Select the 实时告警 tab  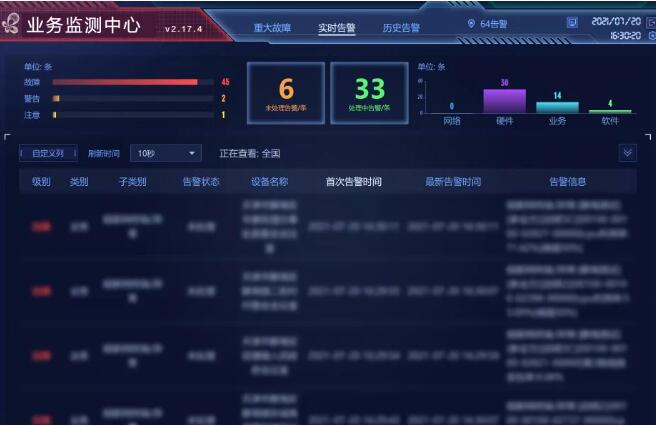(337, 28)
